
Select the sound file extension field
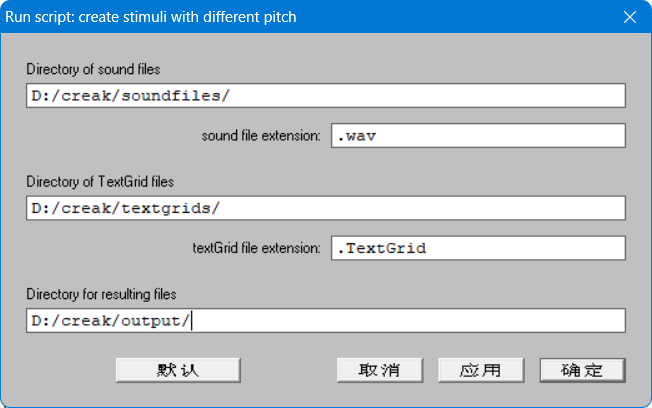pos(478,136)
